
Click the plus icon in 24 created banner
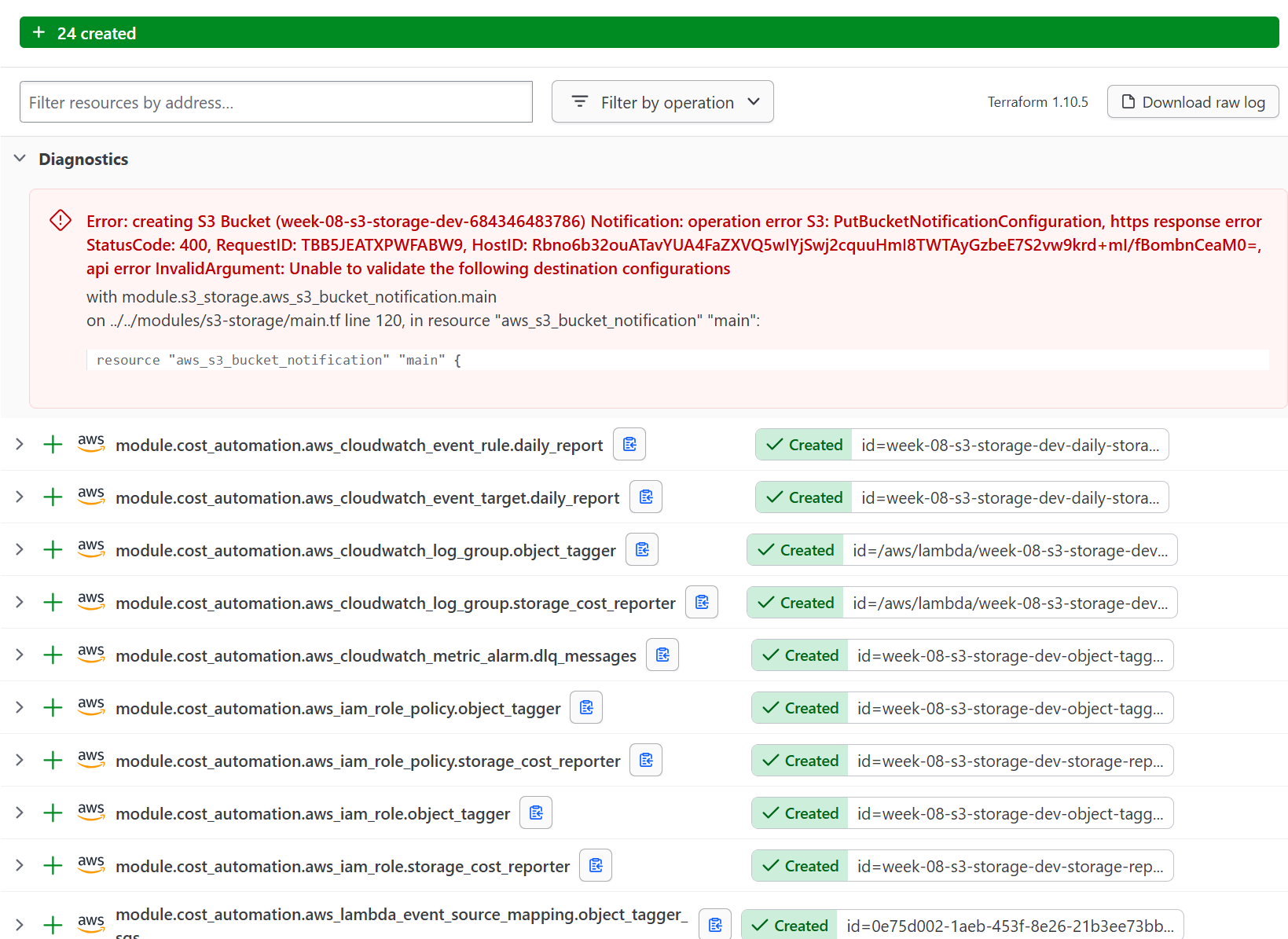coord(39,32)
